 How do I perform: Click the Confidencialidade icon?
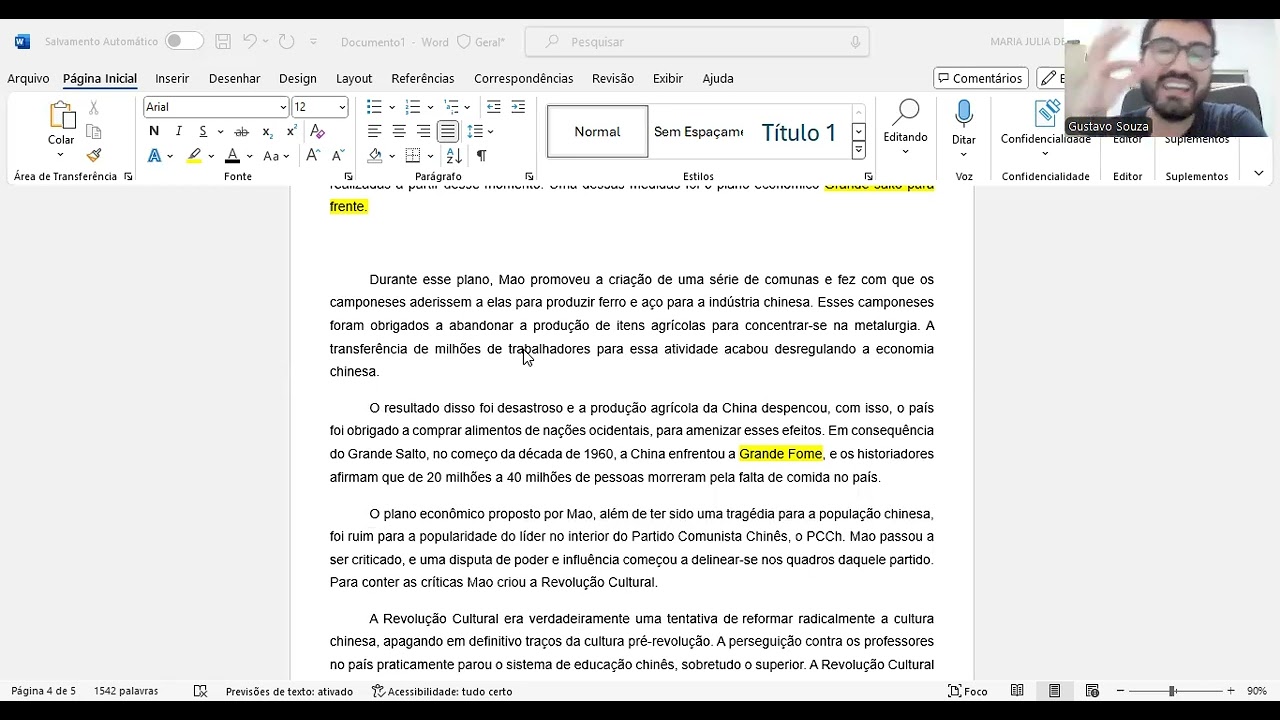tap(1046, 113)
